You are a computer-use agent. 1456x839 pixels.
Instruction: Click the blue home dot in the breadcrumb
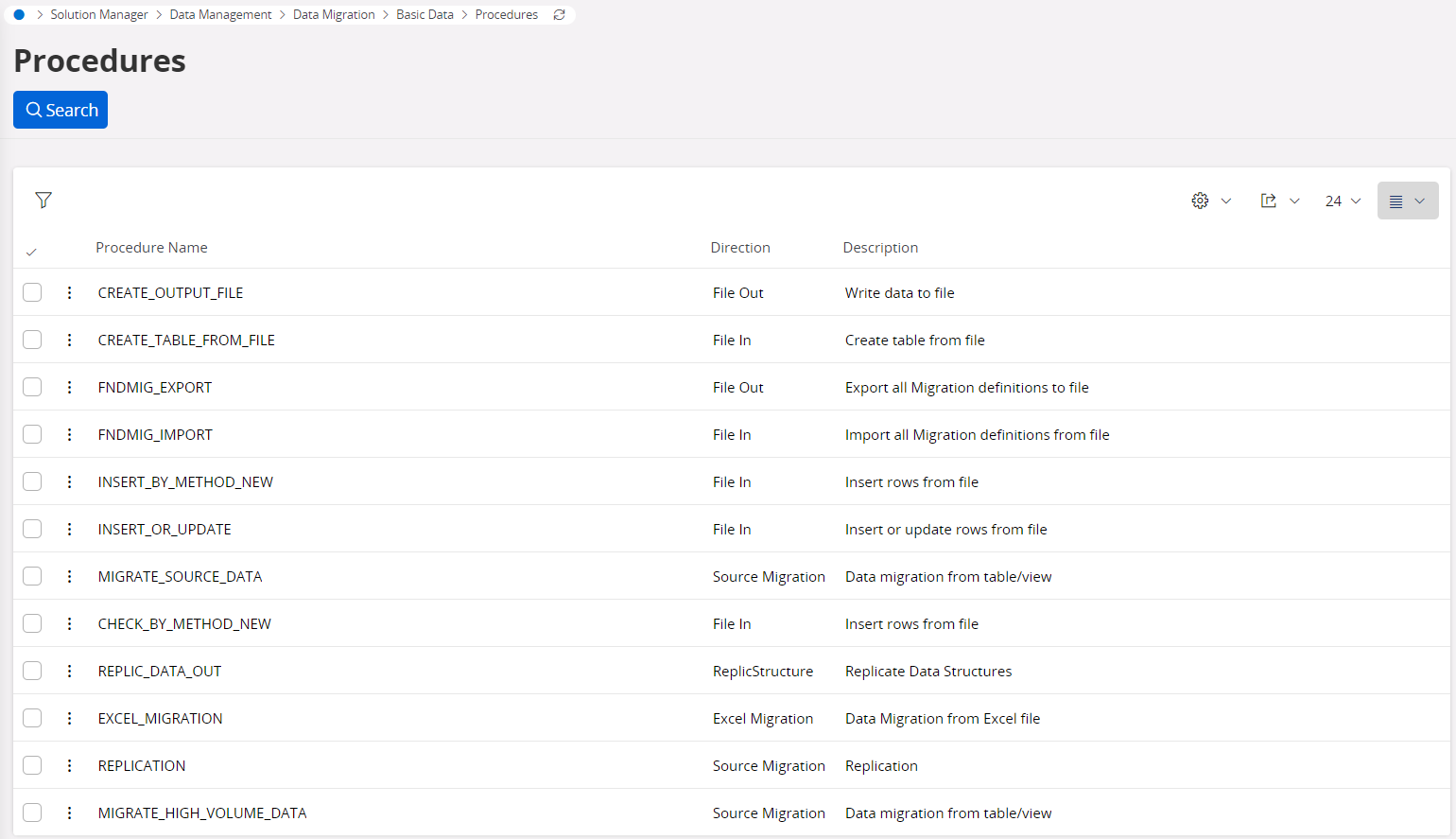coord(19,15)
